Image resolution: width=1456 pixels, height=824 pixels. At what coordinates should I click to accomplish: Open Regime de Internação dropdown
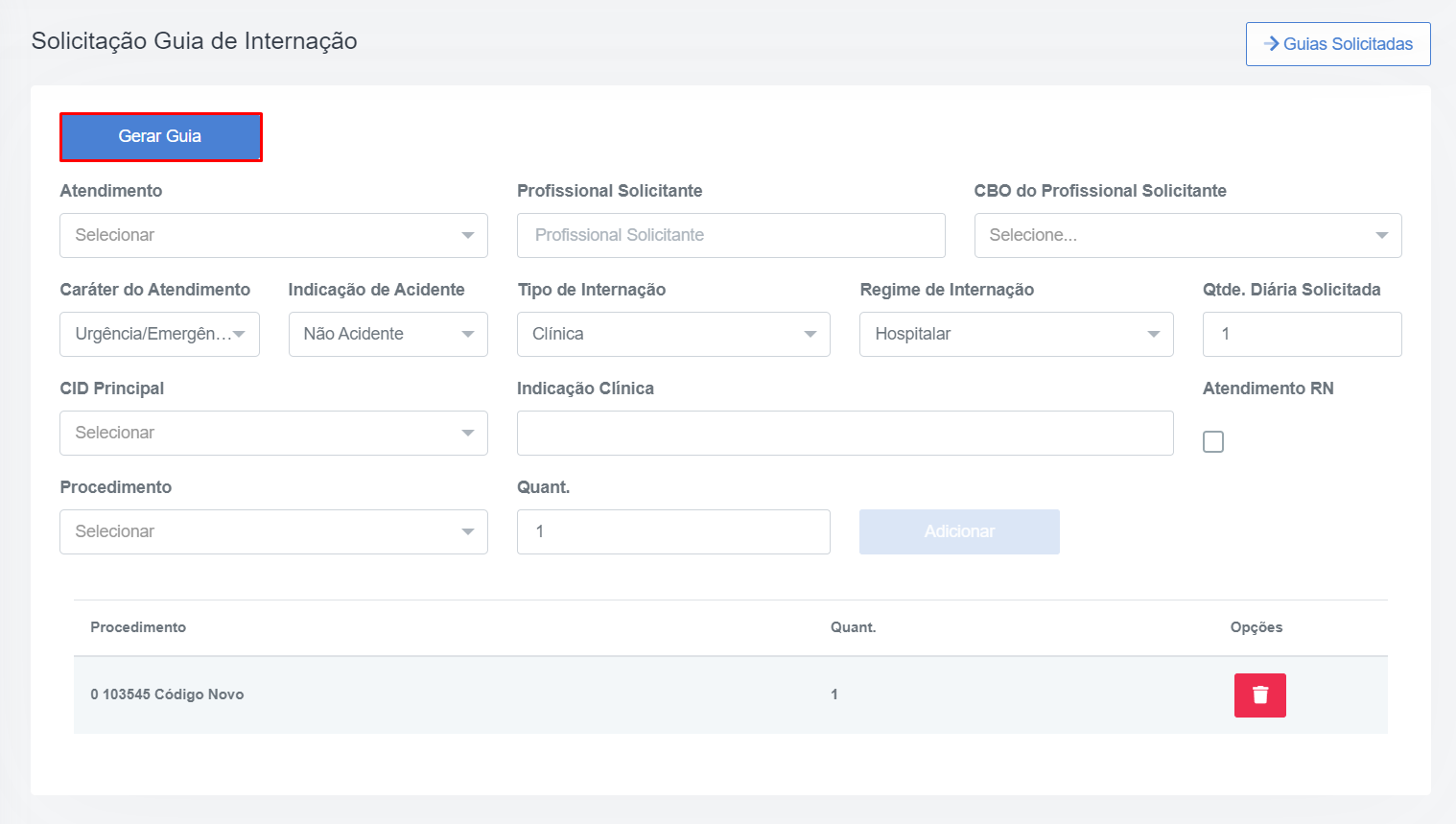[1016, 334]
